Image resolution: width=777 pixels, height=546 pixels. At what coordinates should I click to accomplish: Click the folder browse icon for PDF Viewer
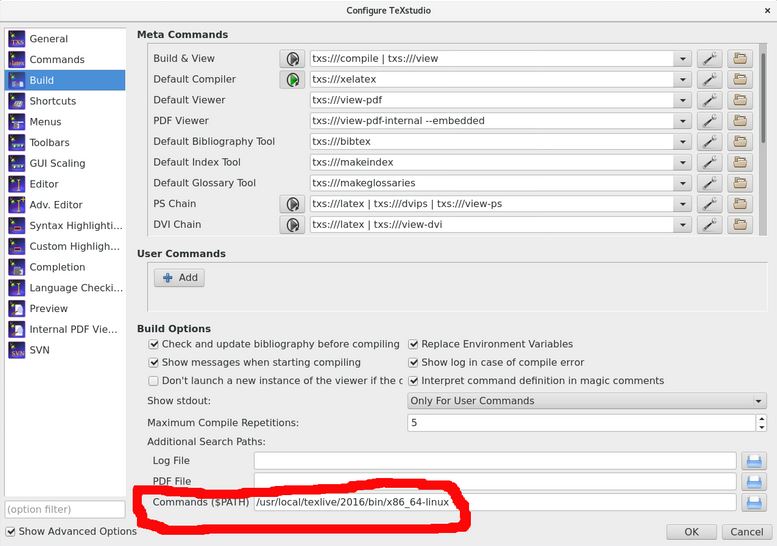(740, 121)
